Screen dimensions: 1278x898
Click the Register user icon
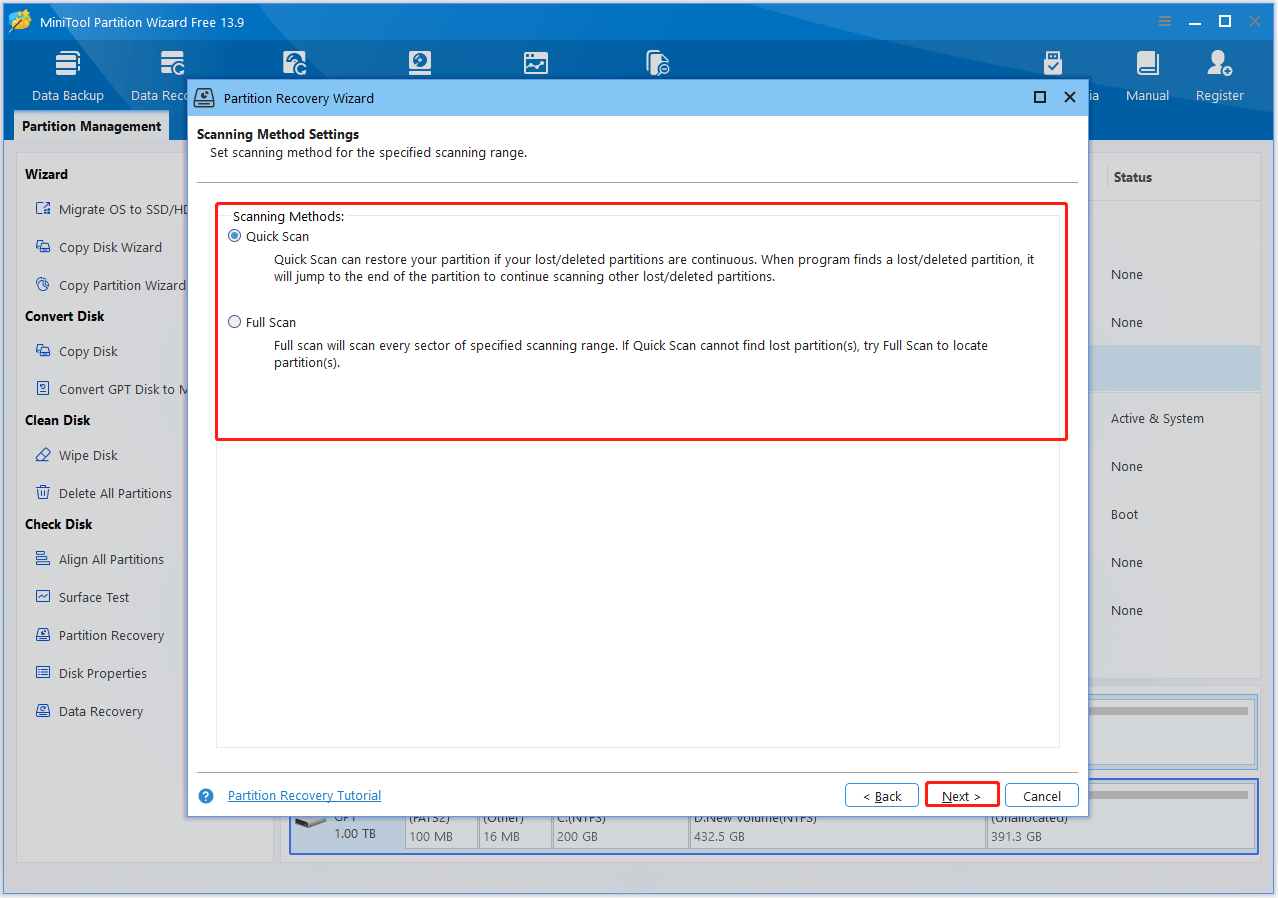[1219, 64]
